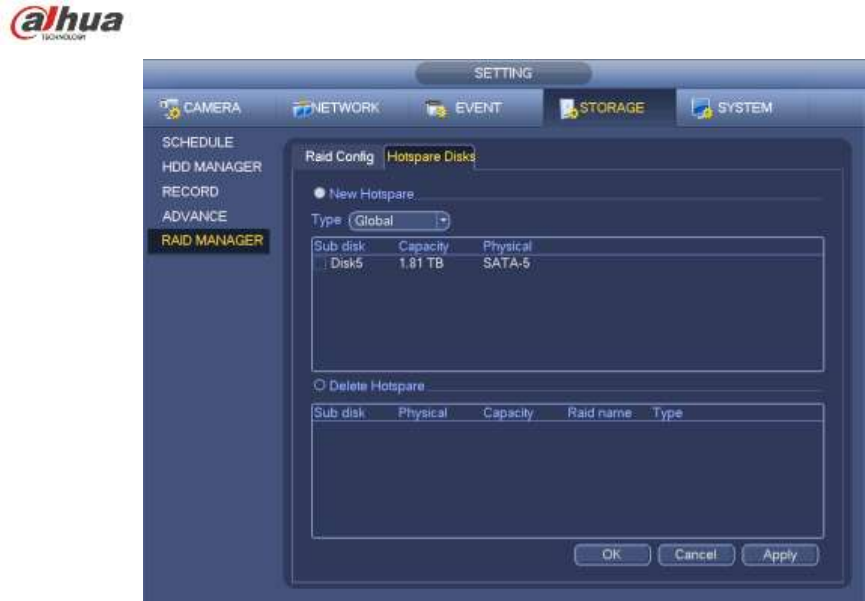Click the SYSTEM tab icon

coord(702,108)
